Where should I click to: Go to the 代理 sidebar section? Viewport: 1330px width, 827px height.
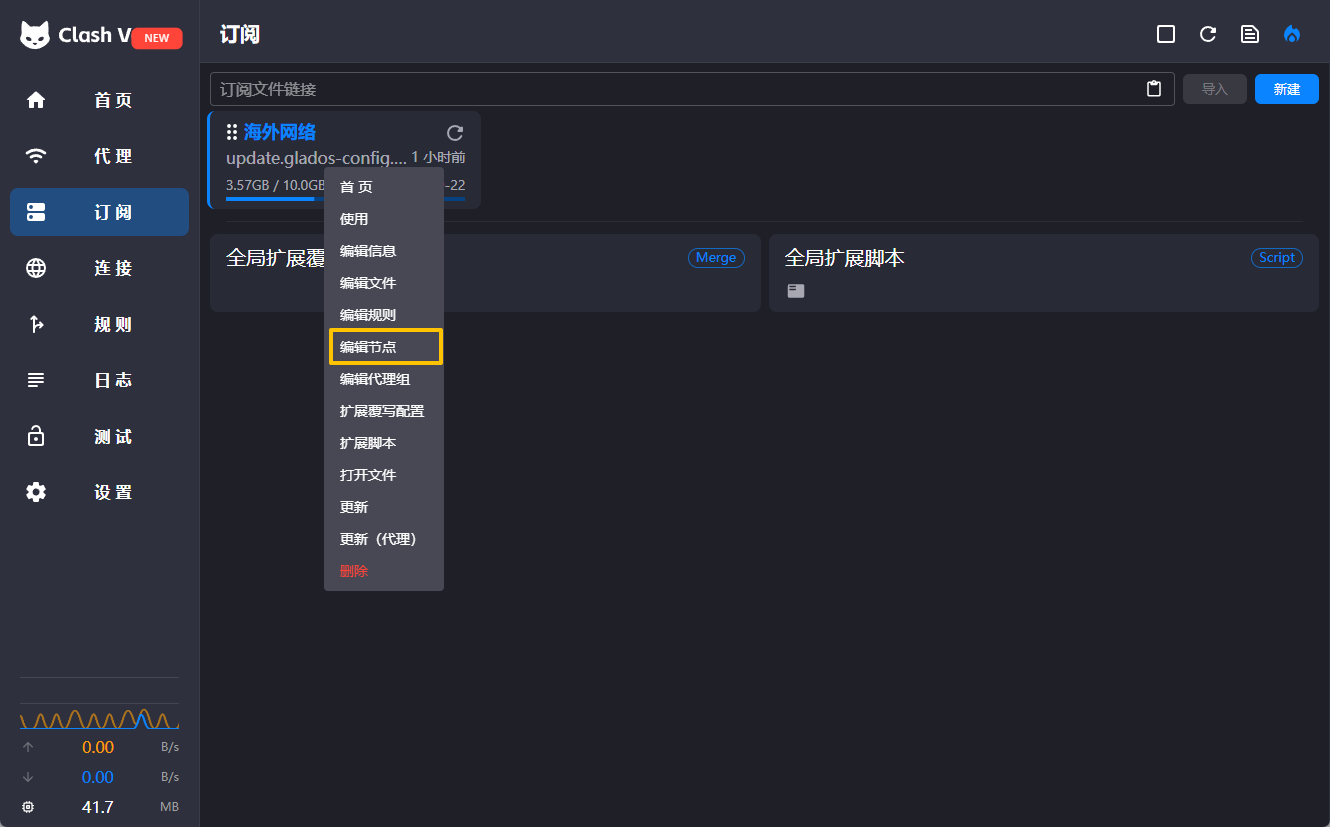pos(99,156)
